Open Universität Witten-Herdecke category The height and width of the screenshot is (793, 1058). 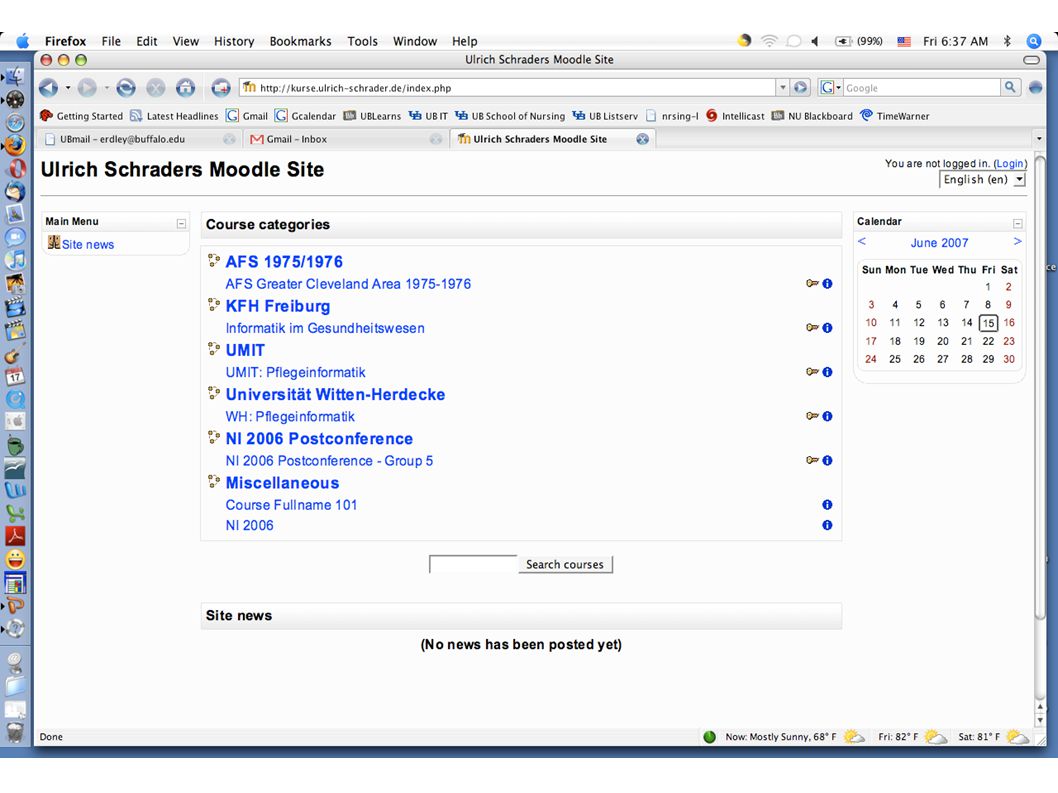(335, 395)
